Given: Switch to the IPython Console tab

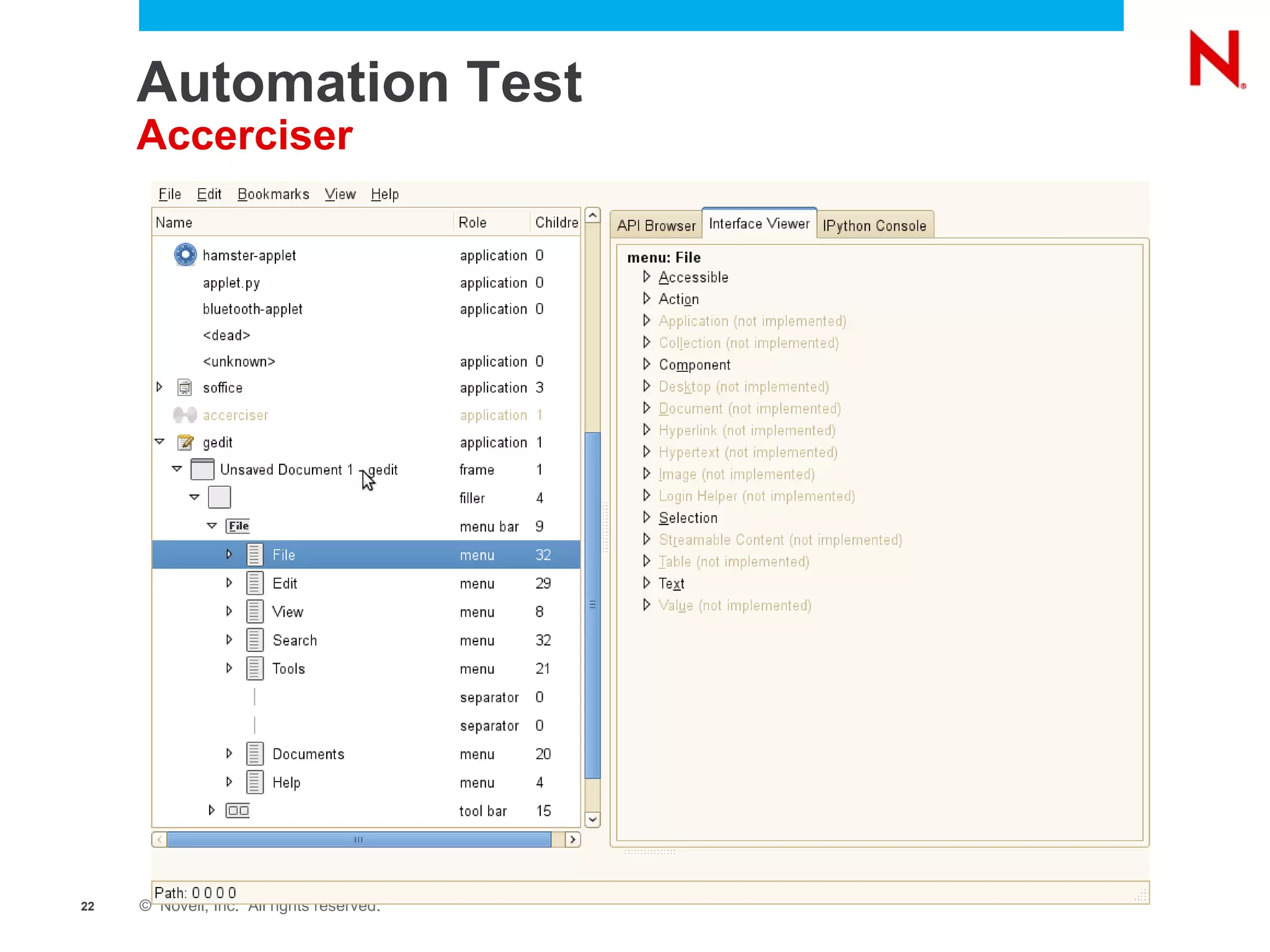Looking at the screenshot, I should point(874,226).
